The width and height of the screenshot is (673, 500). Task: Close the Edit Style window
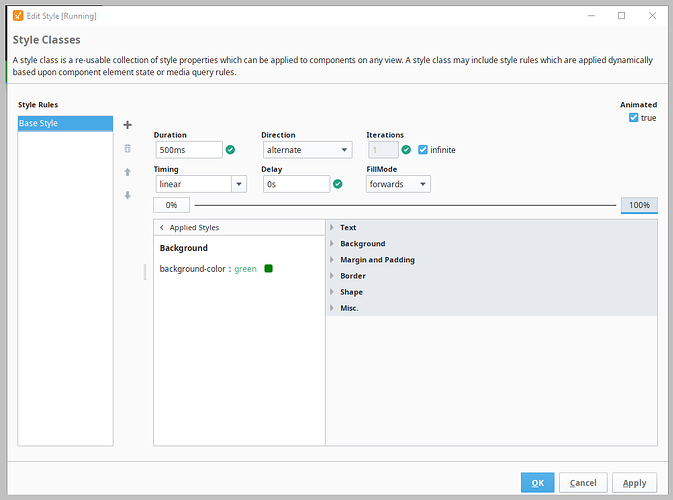(x=652, y=16)
